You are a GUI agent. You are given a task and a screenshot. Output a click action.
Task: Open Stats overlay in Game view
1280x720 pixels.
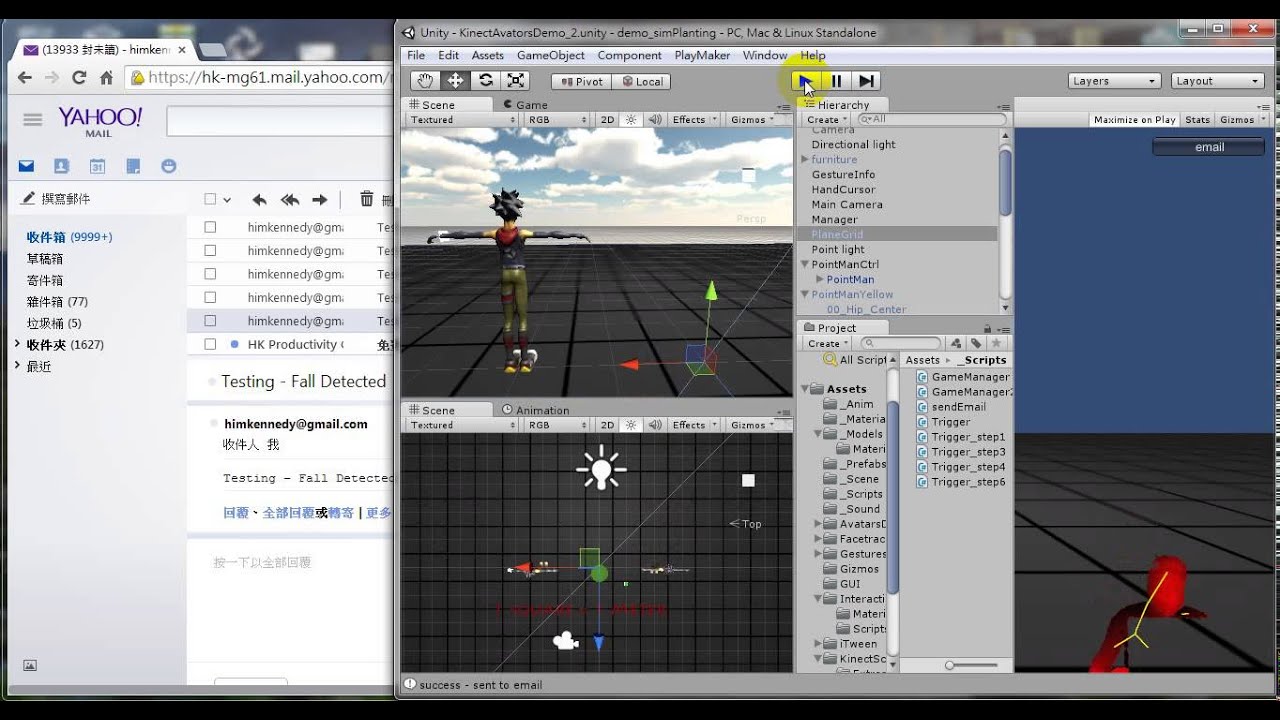(x=1197, y=120)
